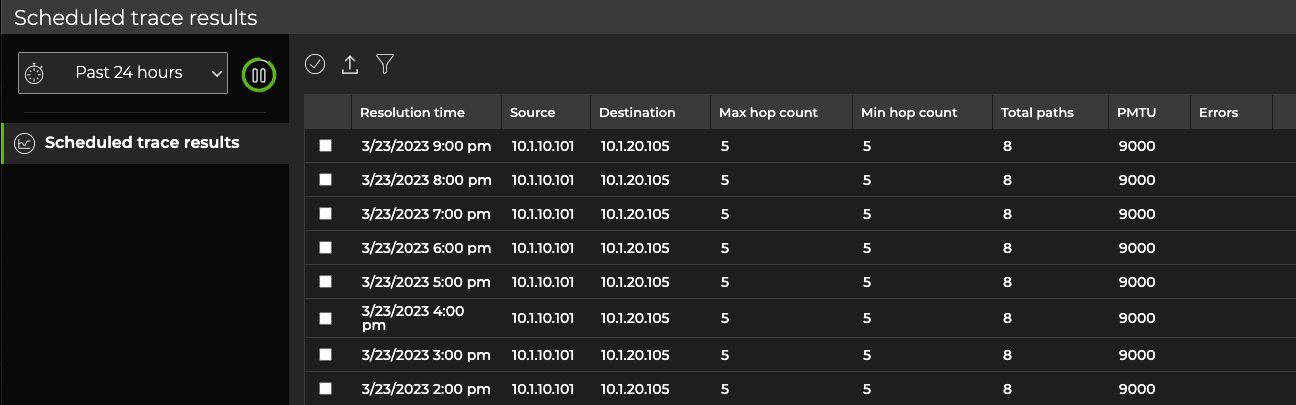Select Scheduled trace results in sidebar
Viewport: 1296px width, 405px height.
142,143
